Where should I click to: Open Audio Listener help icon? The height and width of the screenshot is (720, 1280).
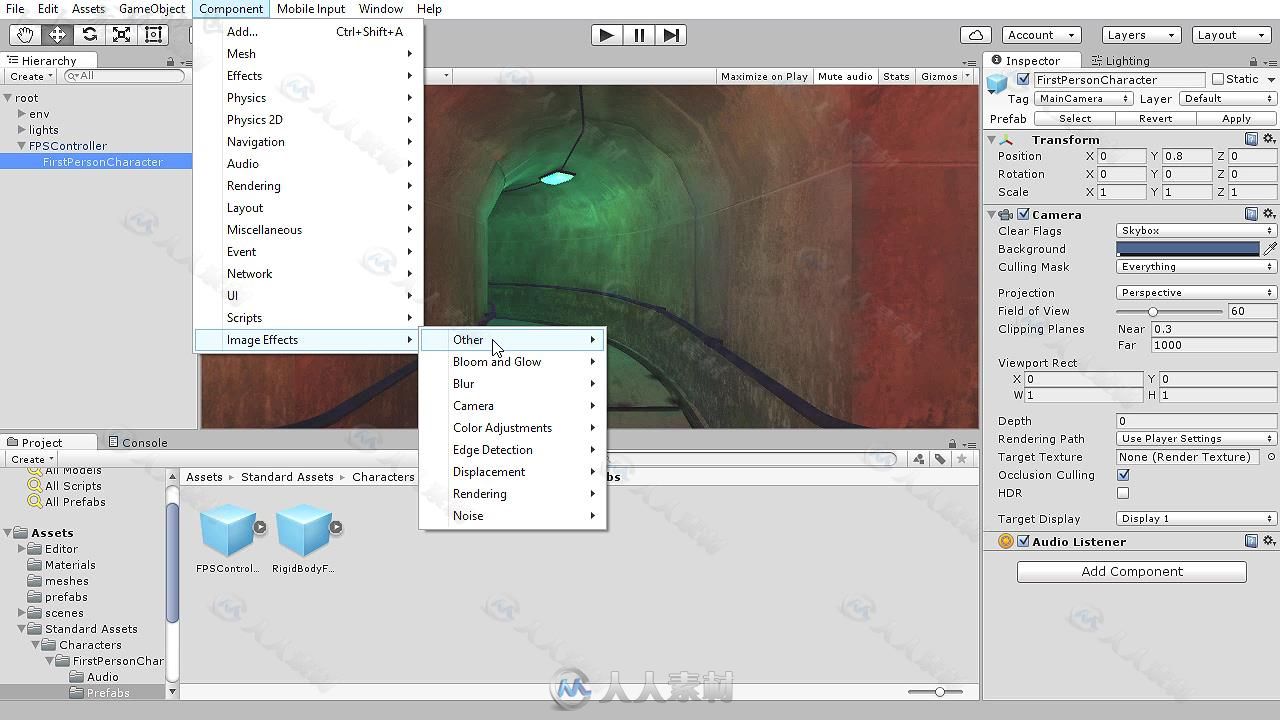tap(1251, 541)
